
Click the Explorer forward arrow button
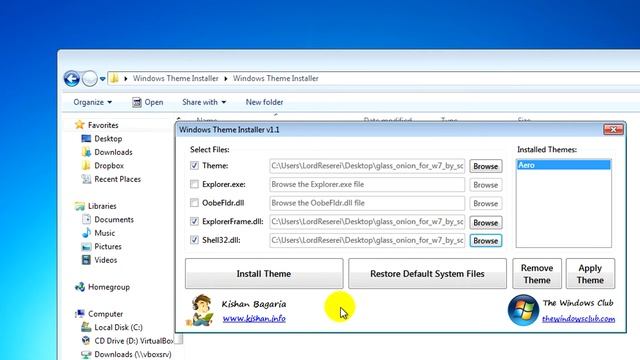(x=89, y=78)
